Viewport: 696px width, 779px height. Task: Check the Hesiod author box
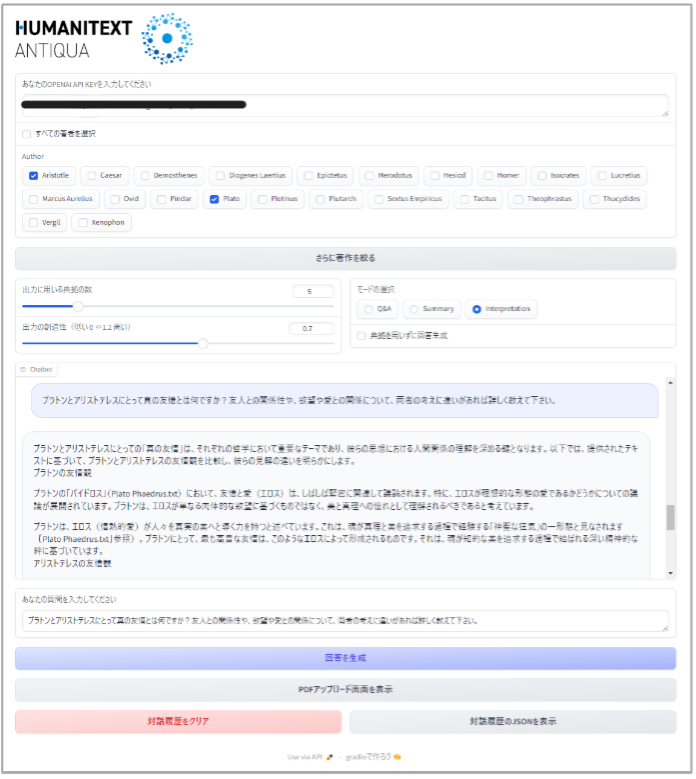click(x=435, y=176)
